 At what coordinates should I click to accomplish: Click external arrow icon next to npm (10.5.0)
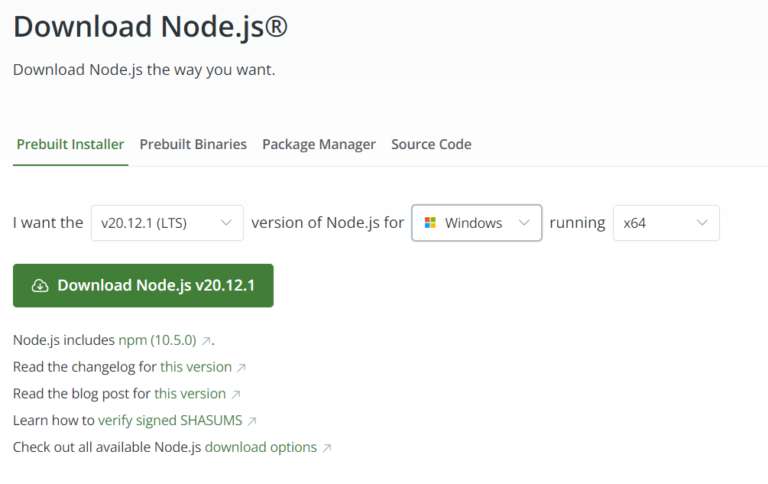click(206, 341)
